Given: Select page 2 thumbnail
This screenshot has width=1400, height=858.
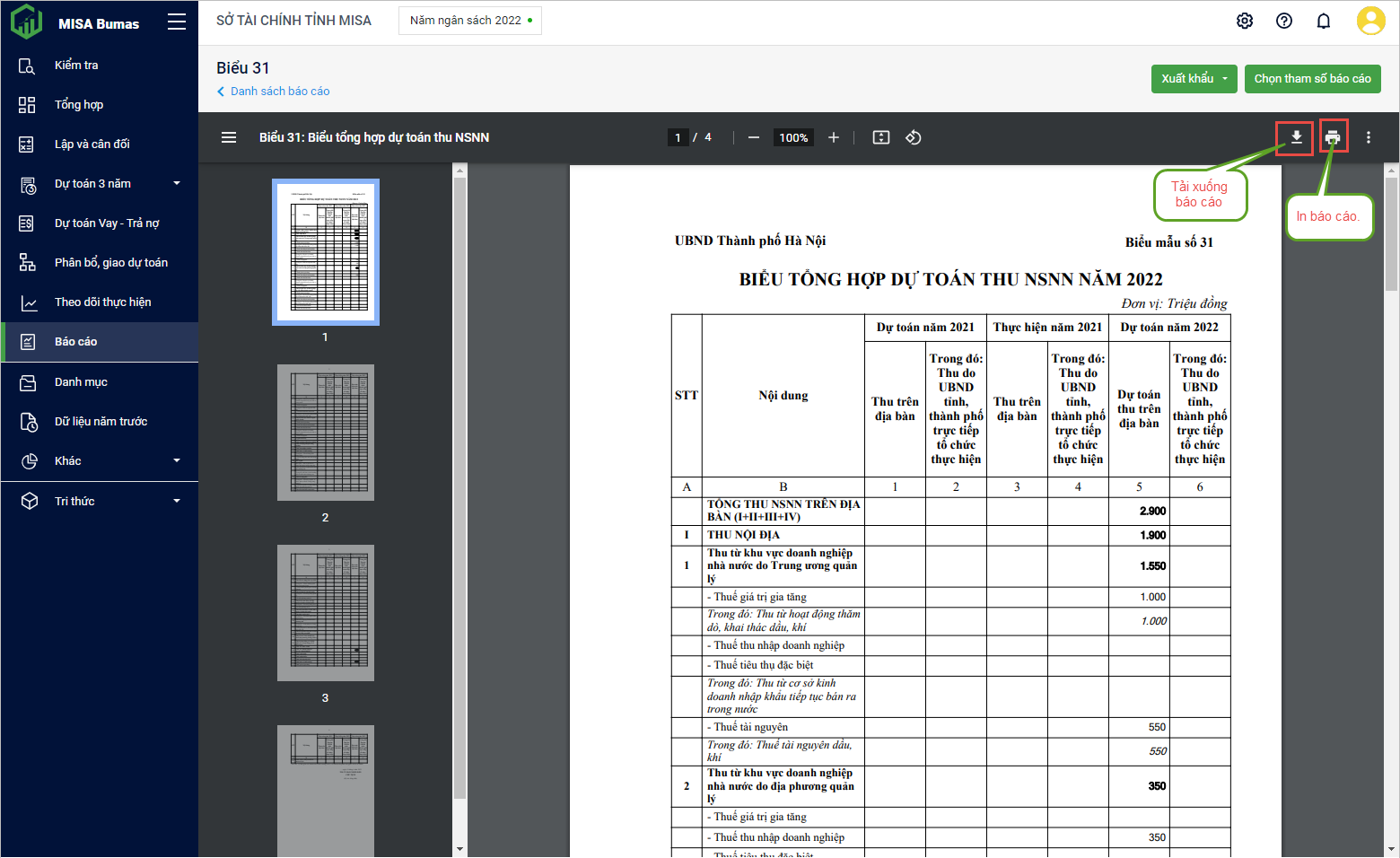Looking at the screenshot, I should pos(326,433).
